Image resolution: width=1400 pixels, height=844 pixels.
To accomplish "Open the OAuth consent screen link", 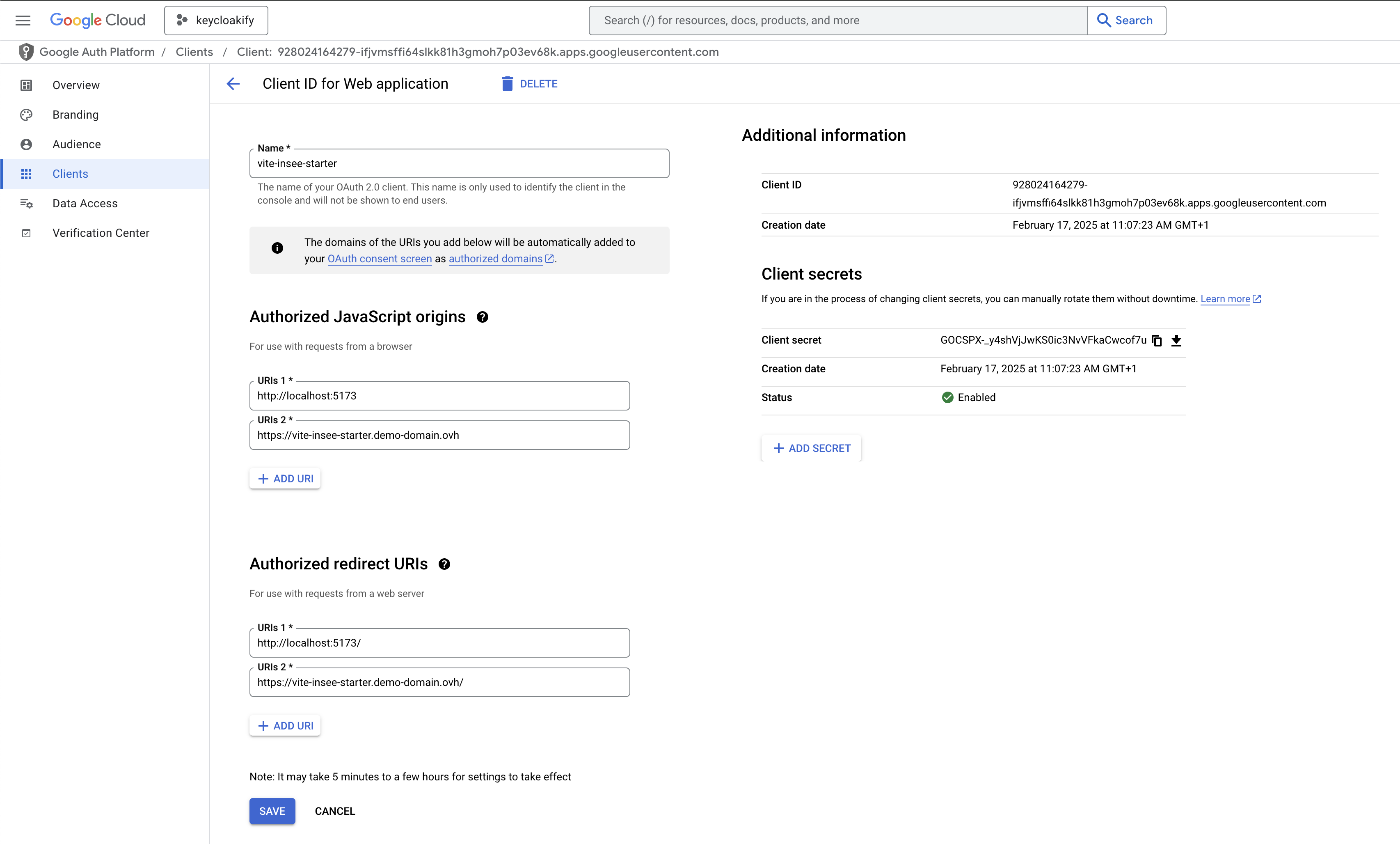I will [x=380, y=259].
